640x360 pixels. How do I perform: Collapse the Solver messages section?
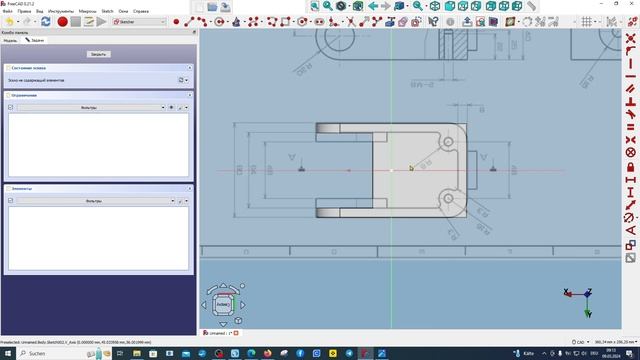(189, 68)
